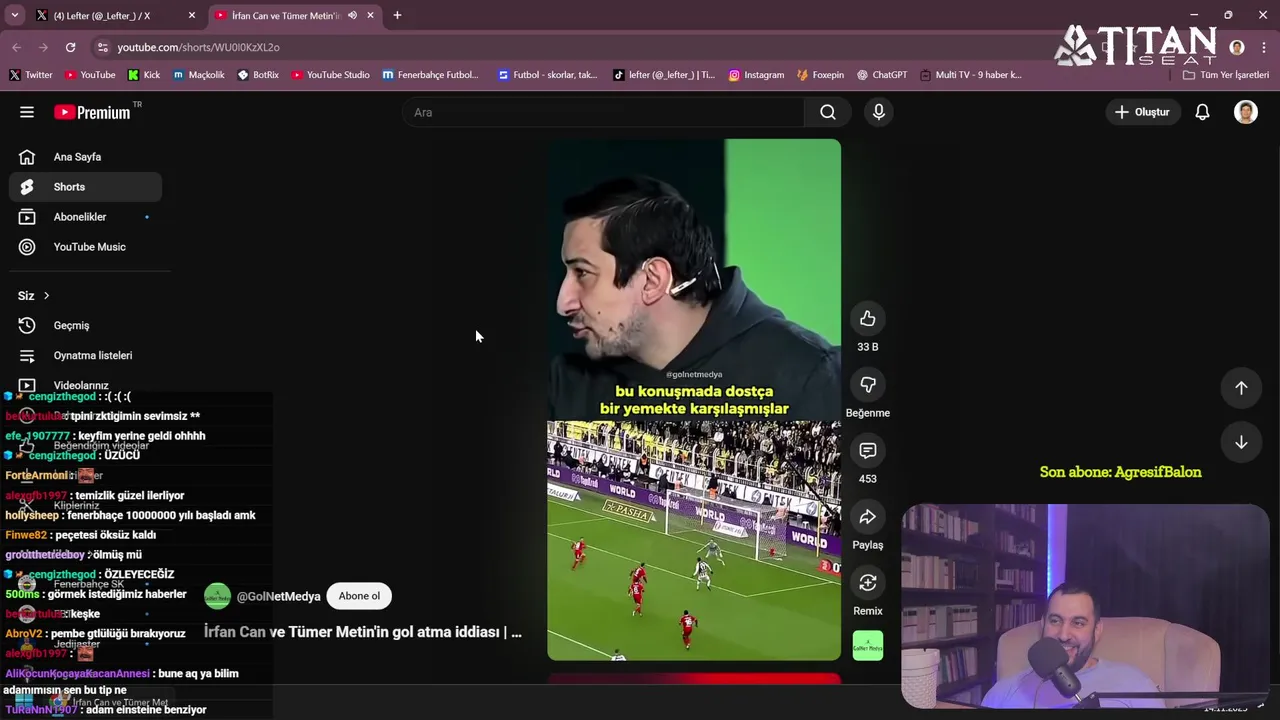The height and width of the screenshot is (720, 1280).
Task: Open Geçmiş history in sidebar
Action: coord(85,325)
